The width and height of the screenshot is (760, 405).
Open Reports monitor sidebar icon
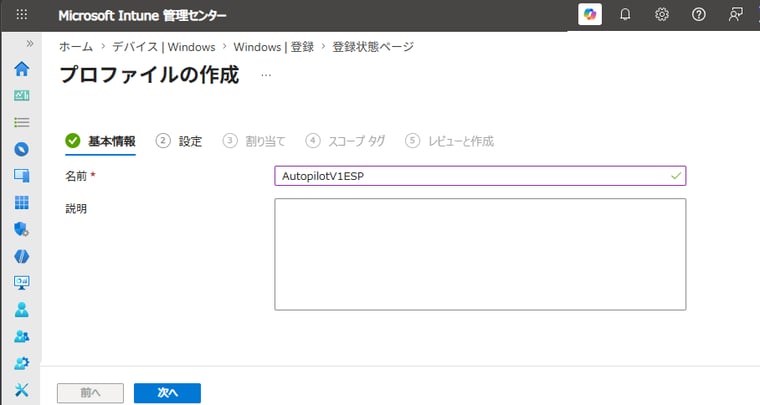coord(21,282)
